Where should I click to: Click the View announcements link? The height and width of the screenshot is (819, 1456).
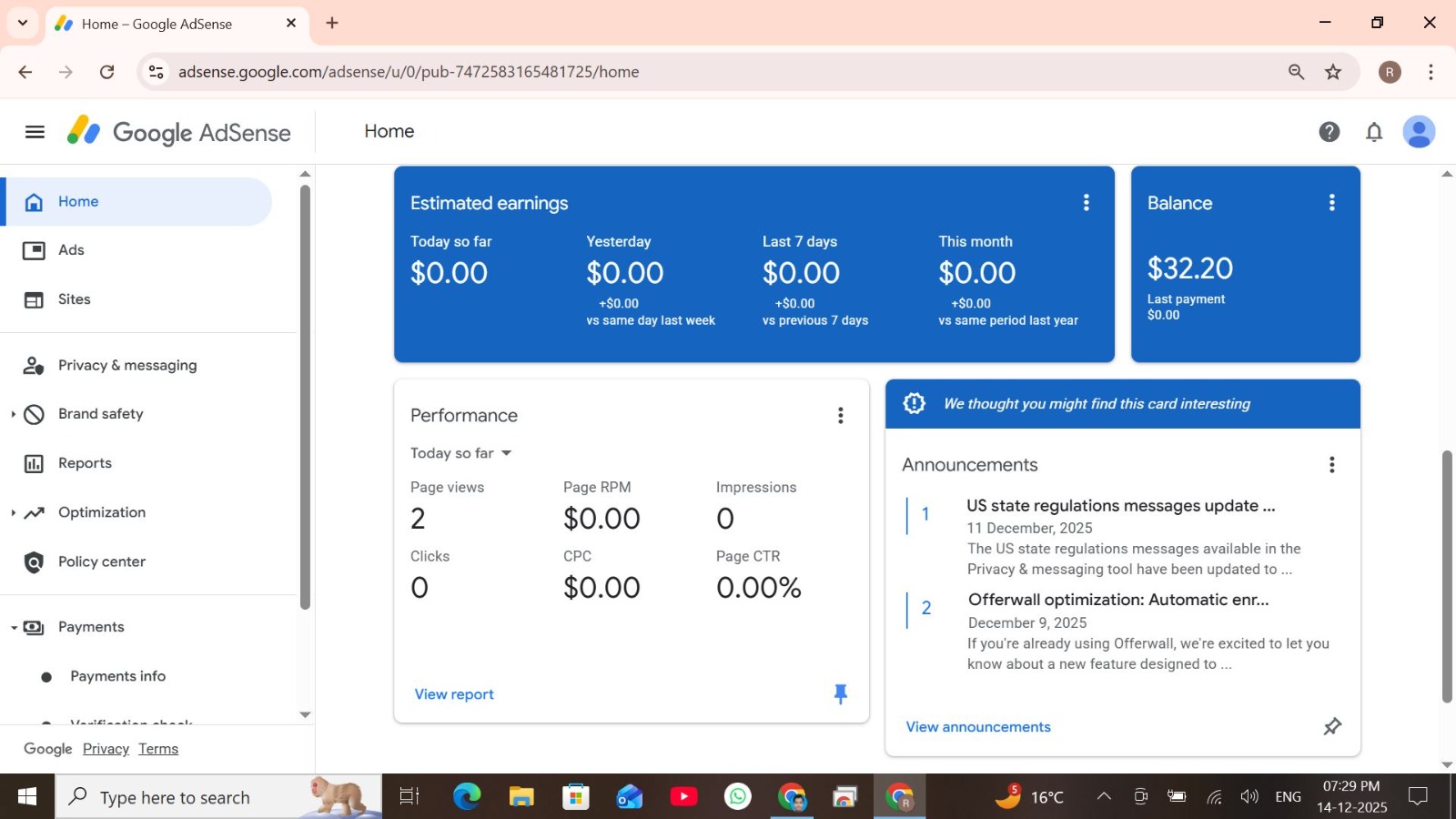click(978, 727)
